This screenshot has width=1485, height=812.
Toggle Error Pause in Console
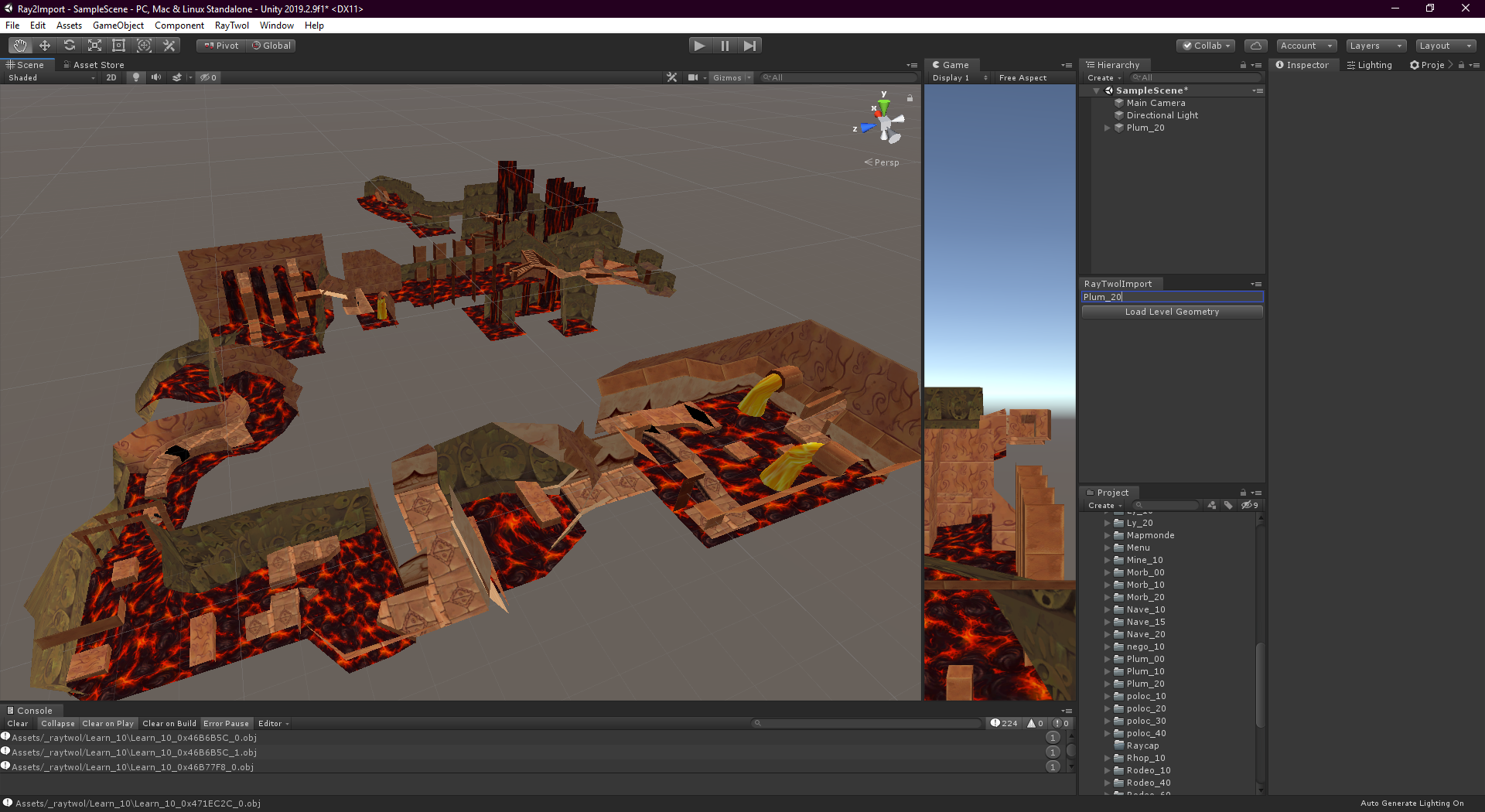227,724
